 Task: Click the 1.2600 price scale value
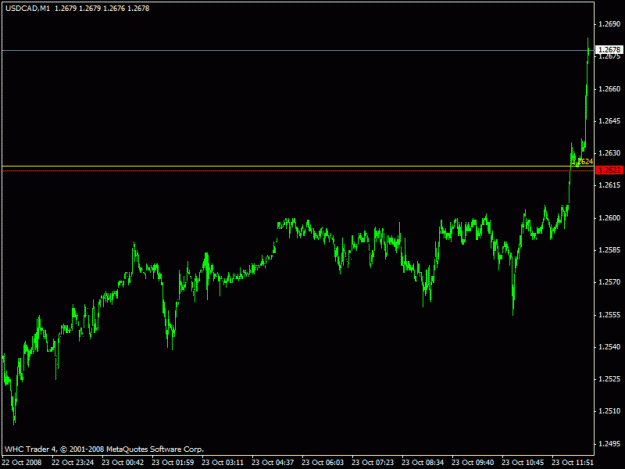[x=609, y=218]
